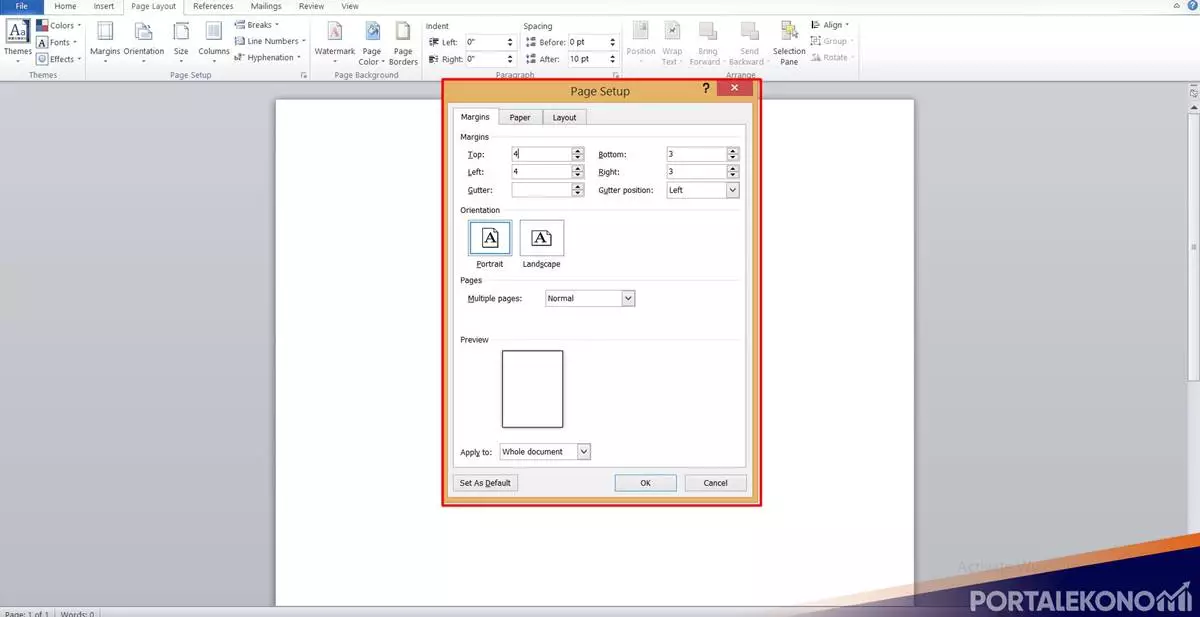Image resolution: width=1200 pixels, height=617 pixels.
Task: Click the Gutter input field
Action: tap(541, 190)
